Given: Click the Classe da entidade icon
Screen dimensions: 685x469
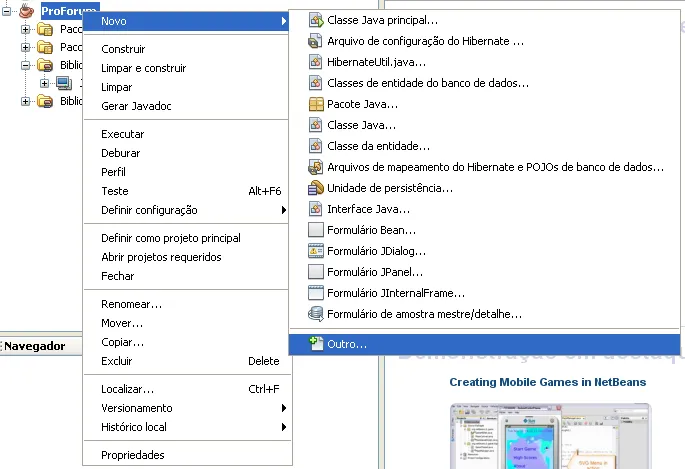Looking at the screenshot, I should pyautogui.click(x=315, y=146).
